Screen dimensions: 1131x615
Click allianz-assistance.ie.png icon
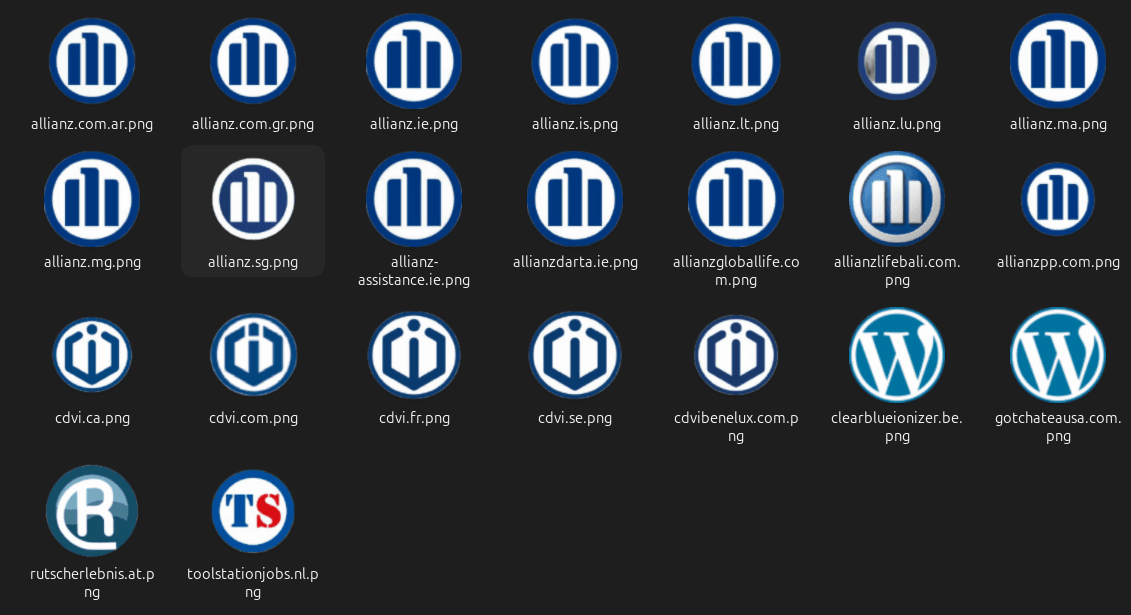pos(414,199)
